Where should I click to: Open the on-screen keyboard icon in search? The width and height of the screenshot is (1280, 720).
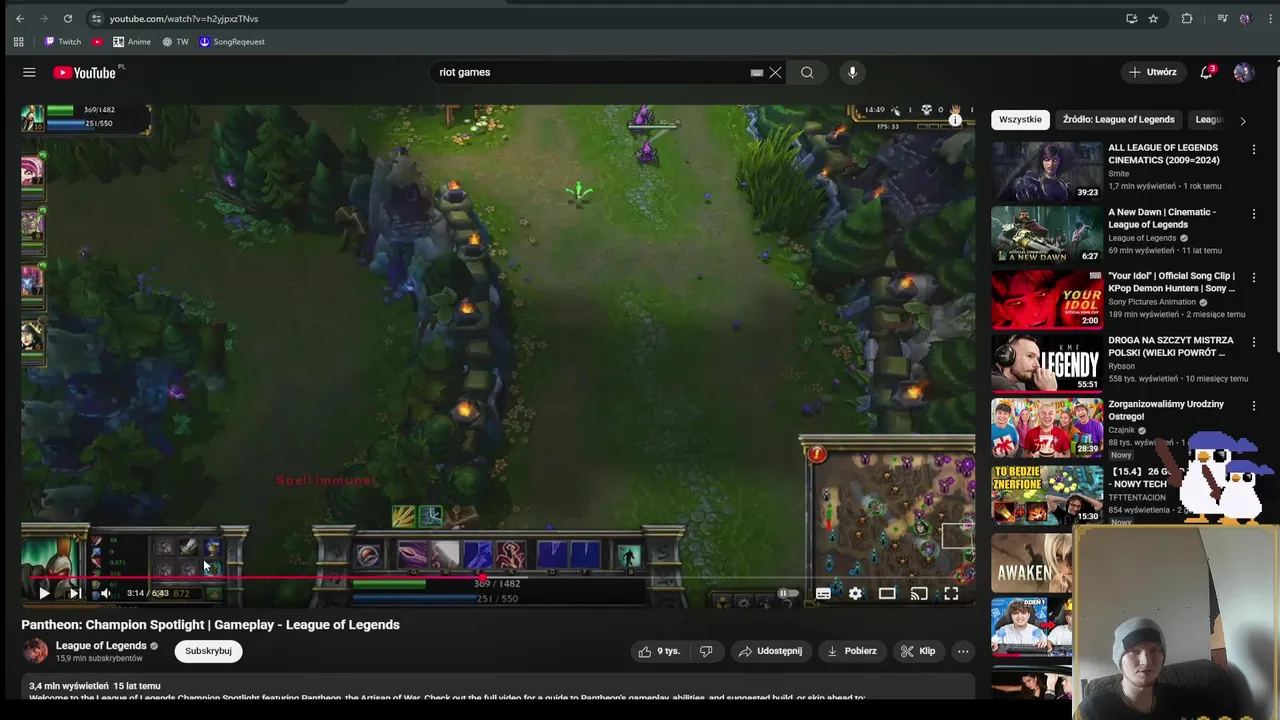point(757,72)
